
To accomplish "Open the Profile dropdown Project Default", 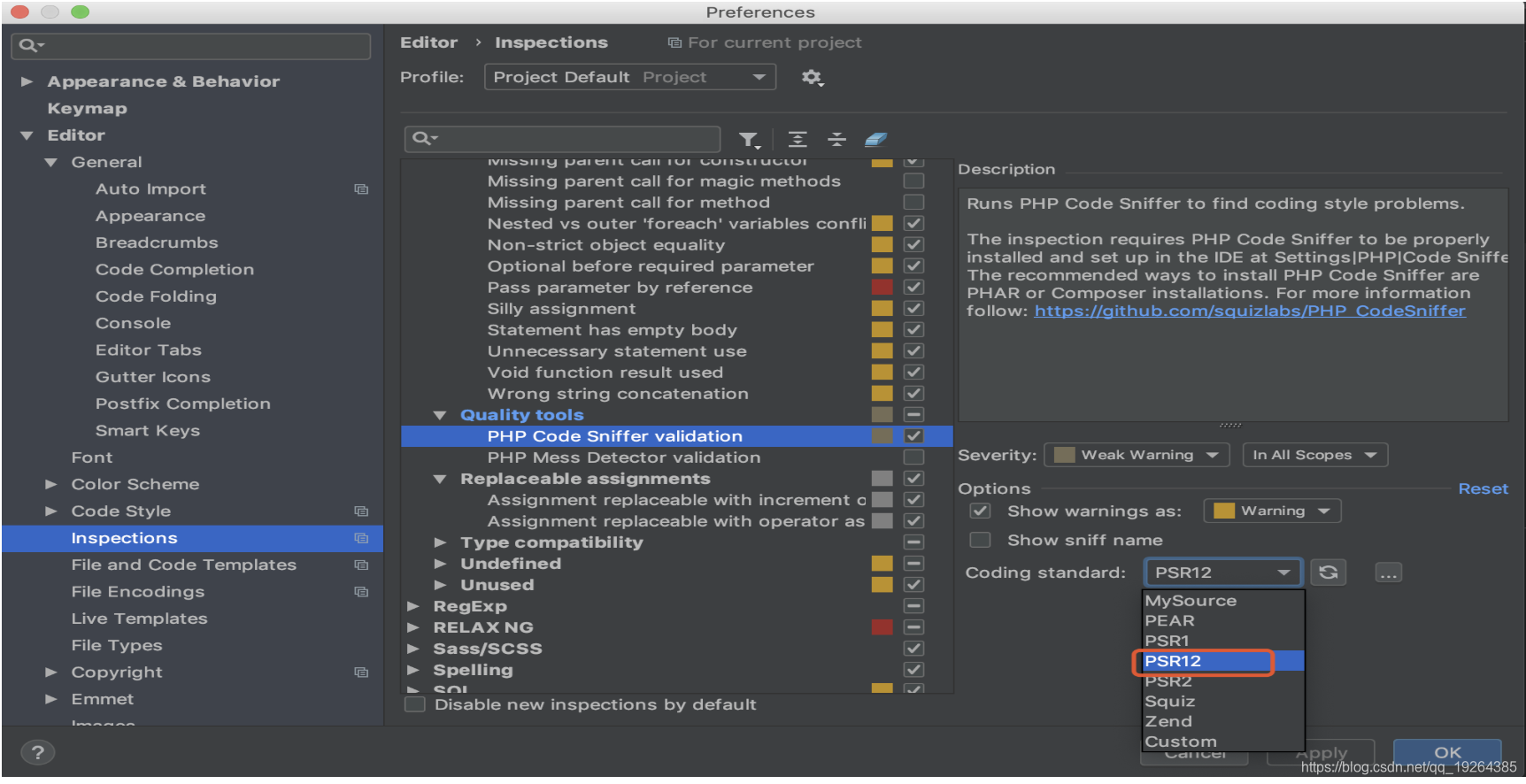I will coord(630,78).
